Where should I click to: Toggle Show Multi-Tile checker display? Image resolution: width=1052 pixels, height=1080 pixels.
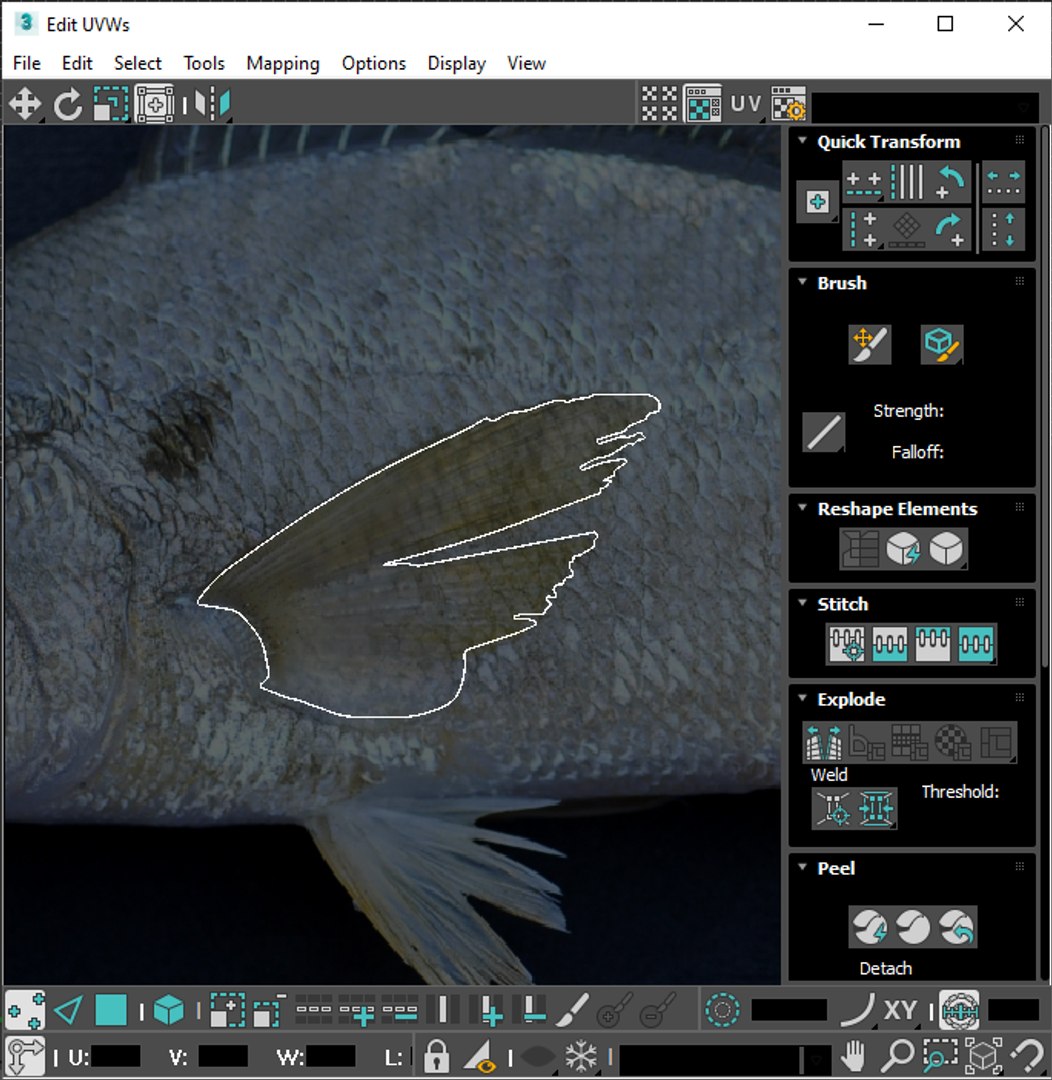[x=659, y=104]
